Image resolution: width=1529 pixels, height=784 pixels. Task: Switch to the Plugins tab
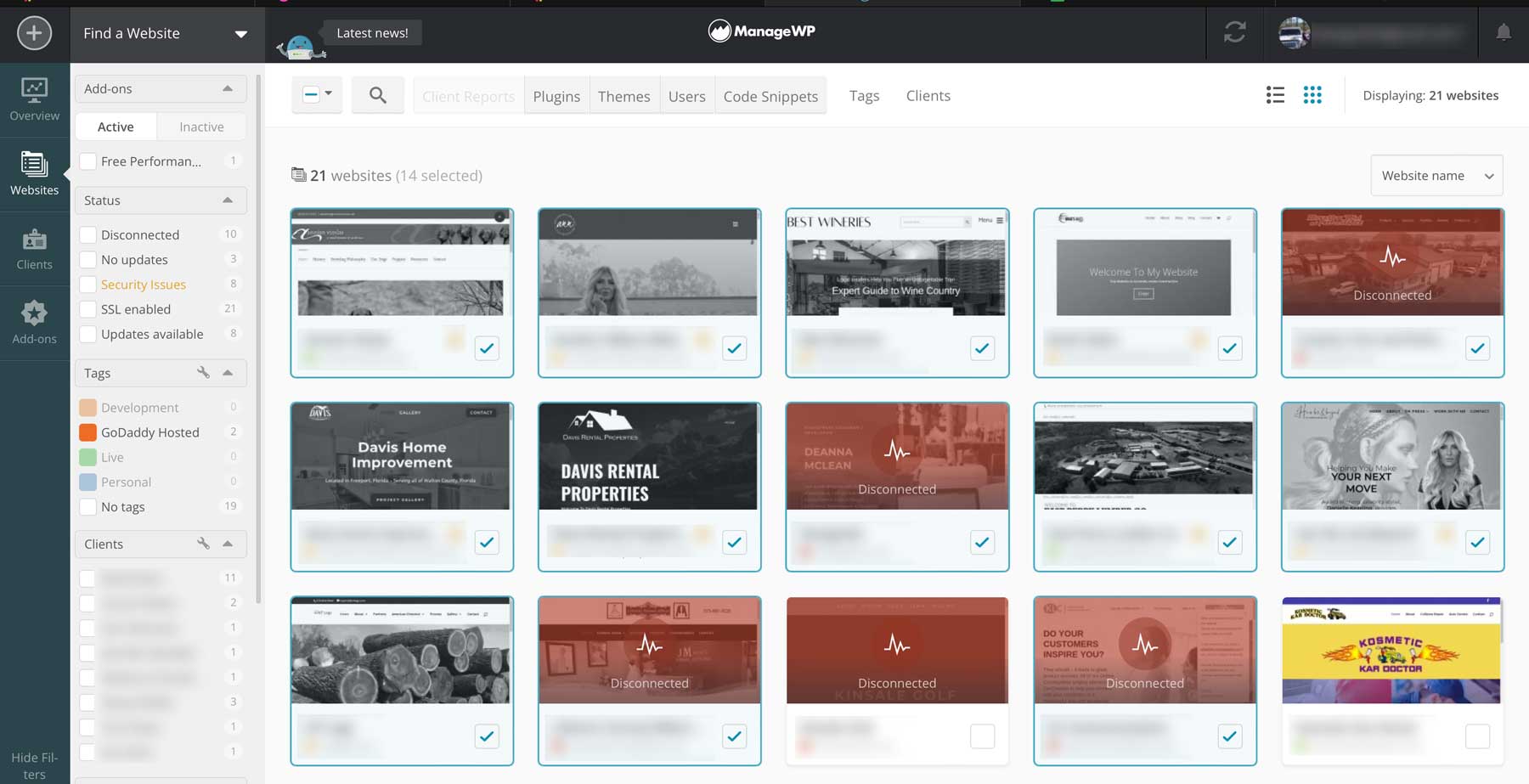(x=556, y=96)
